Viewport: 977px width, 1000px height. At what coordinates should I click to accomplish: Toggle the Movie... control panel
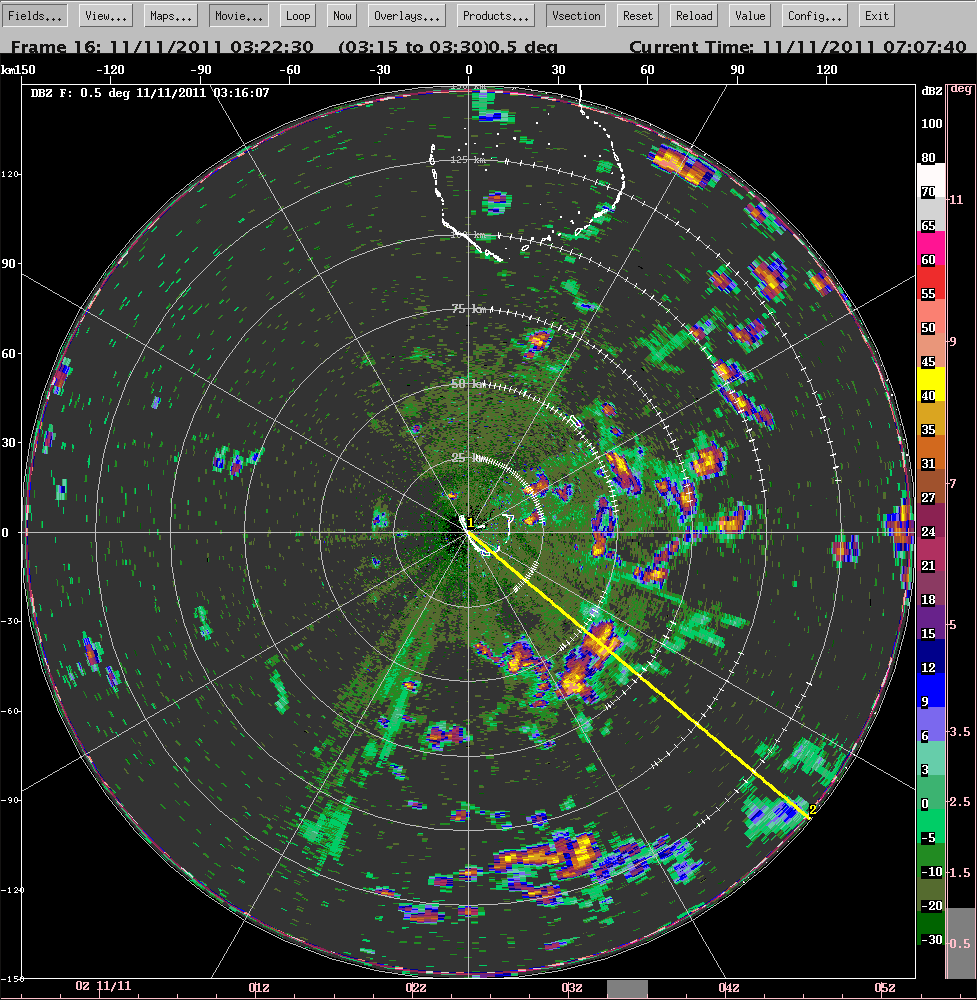238,16
